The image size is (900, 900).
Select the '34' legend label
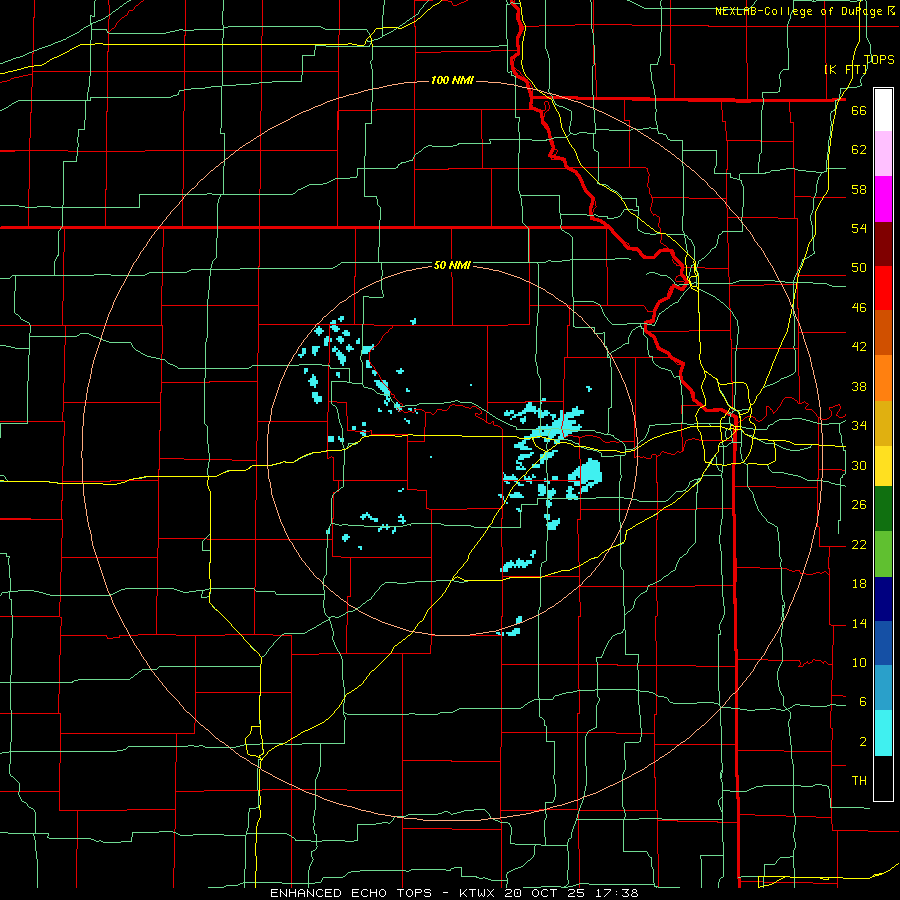click(859, 426)
